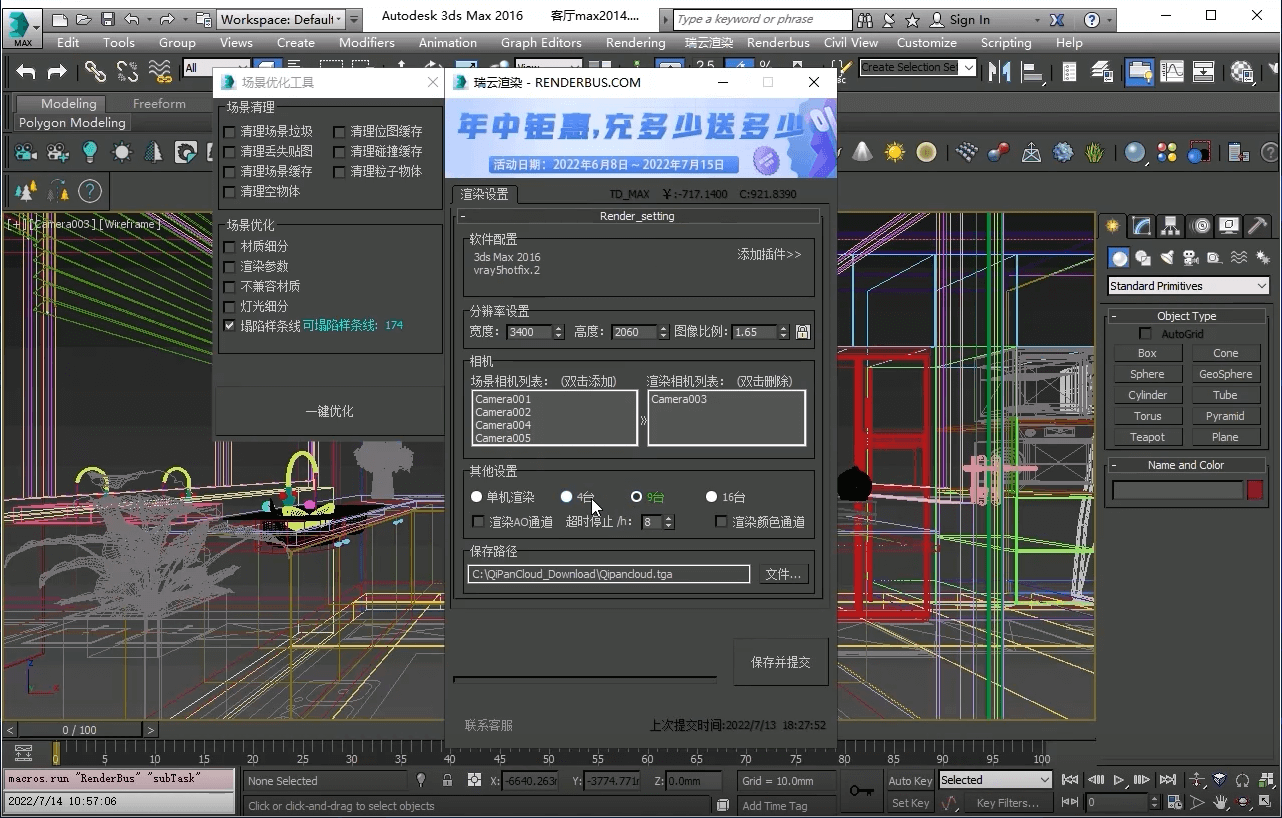Select the 单机渲染 radio option
The image size is (1282, 818).
476,497
